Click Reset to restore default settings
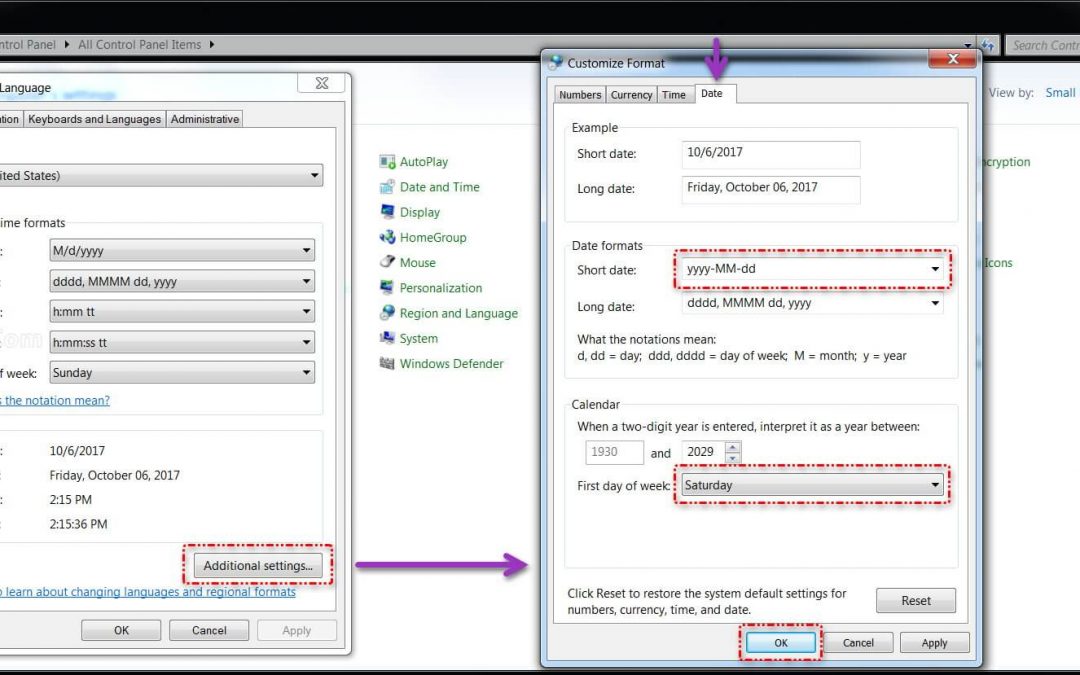1080x675 pixels. pyautogui.click(x=915, y=601)
